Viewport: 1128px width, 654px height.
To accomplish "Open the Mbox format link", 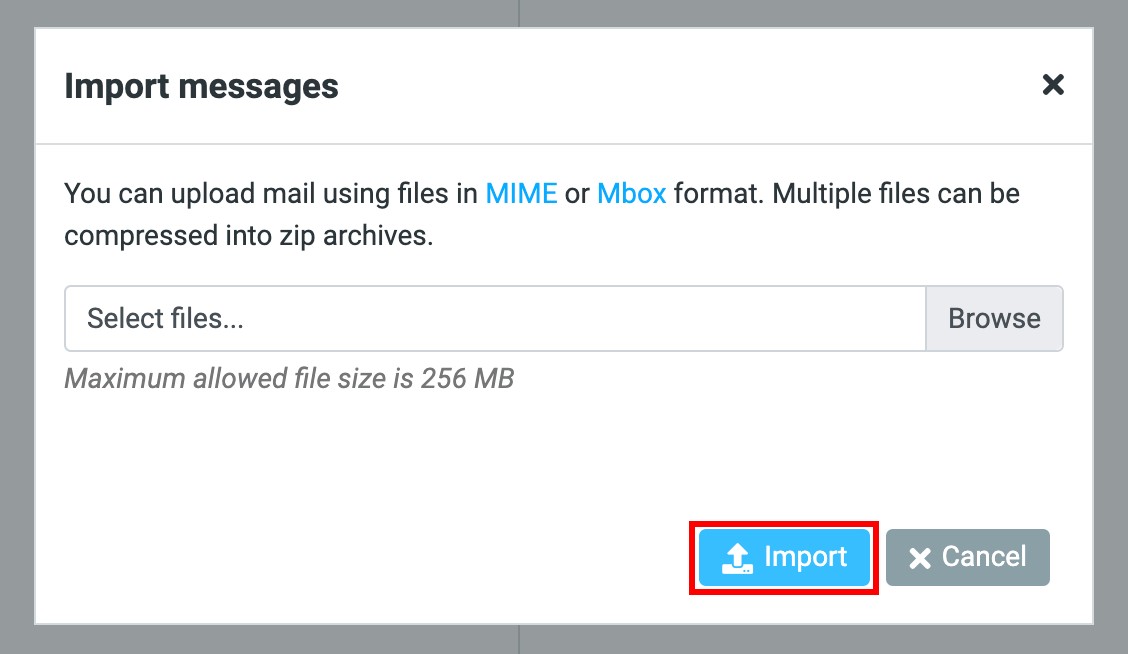I will coord(631,193).
